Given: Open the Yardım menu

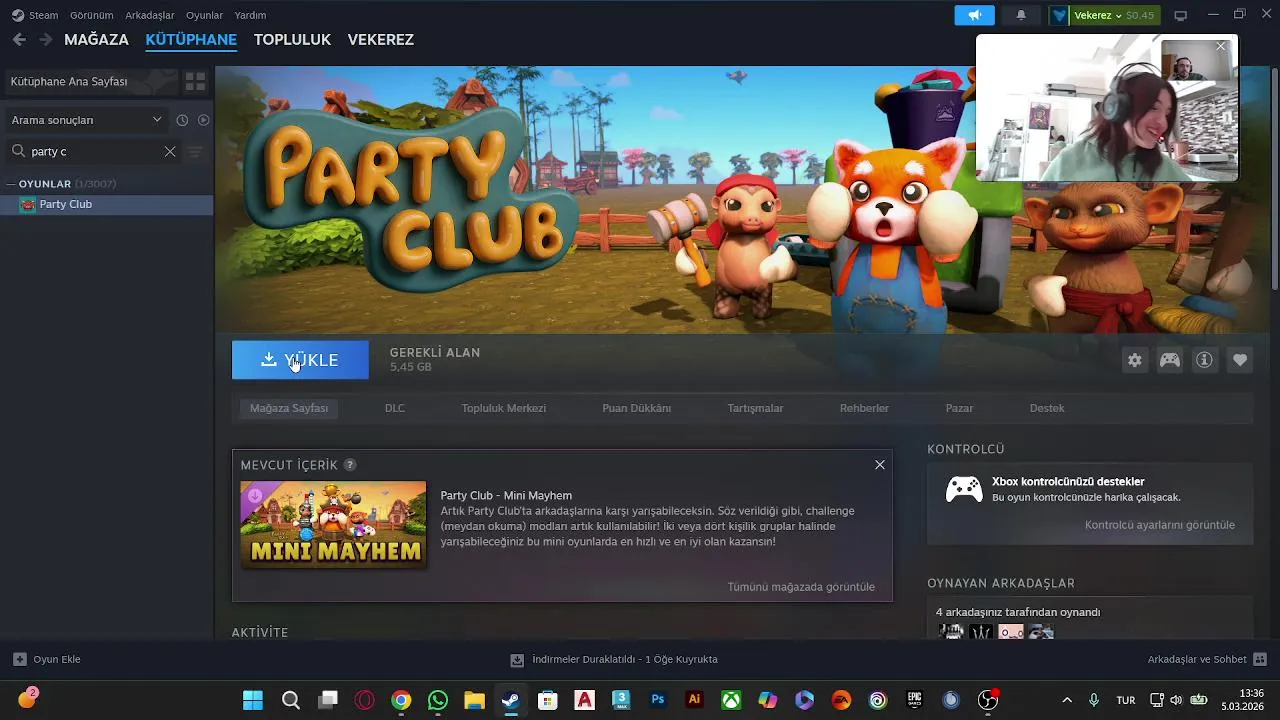Looking at the screenshot, I should tap(250, 15).
